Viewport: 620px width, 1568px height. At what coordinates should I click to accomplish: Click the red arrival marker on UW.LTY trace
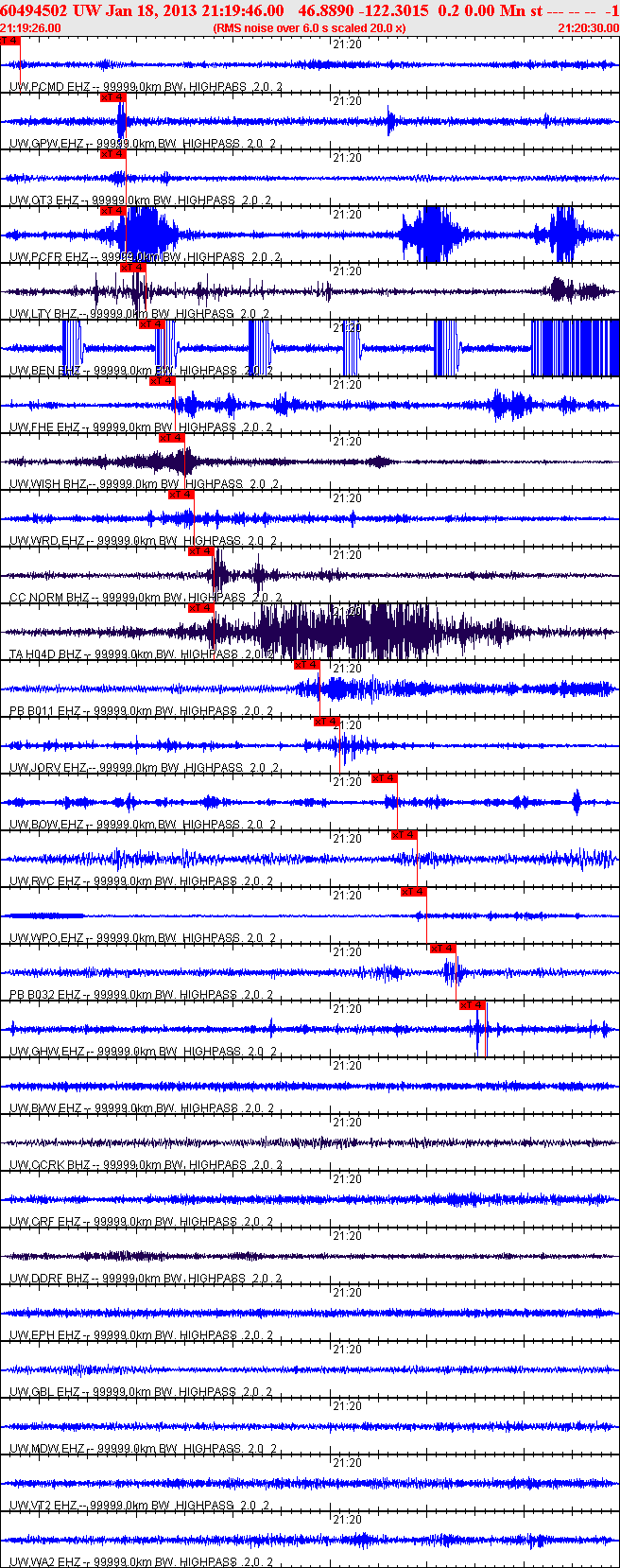click(x=133, y=268)
